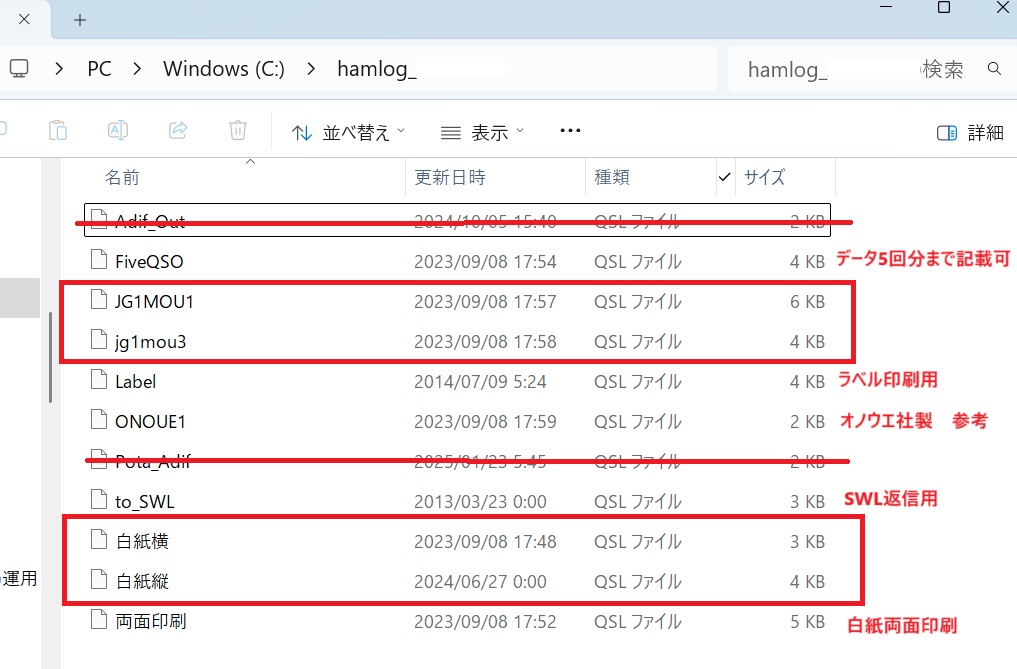Viewport: 1017px width, 669px height.
Task: Click the paste clipboard toolbar icon
Action: [59, 131]
